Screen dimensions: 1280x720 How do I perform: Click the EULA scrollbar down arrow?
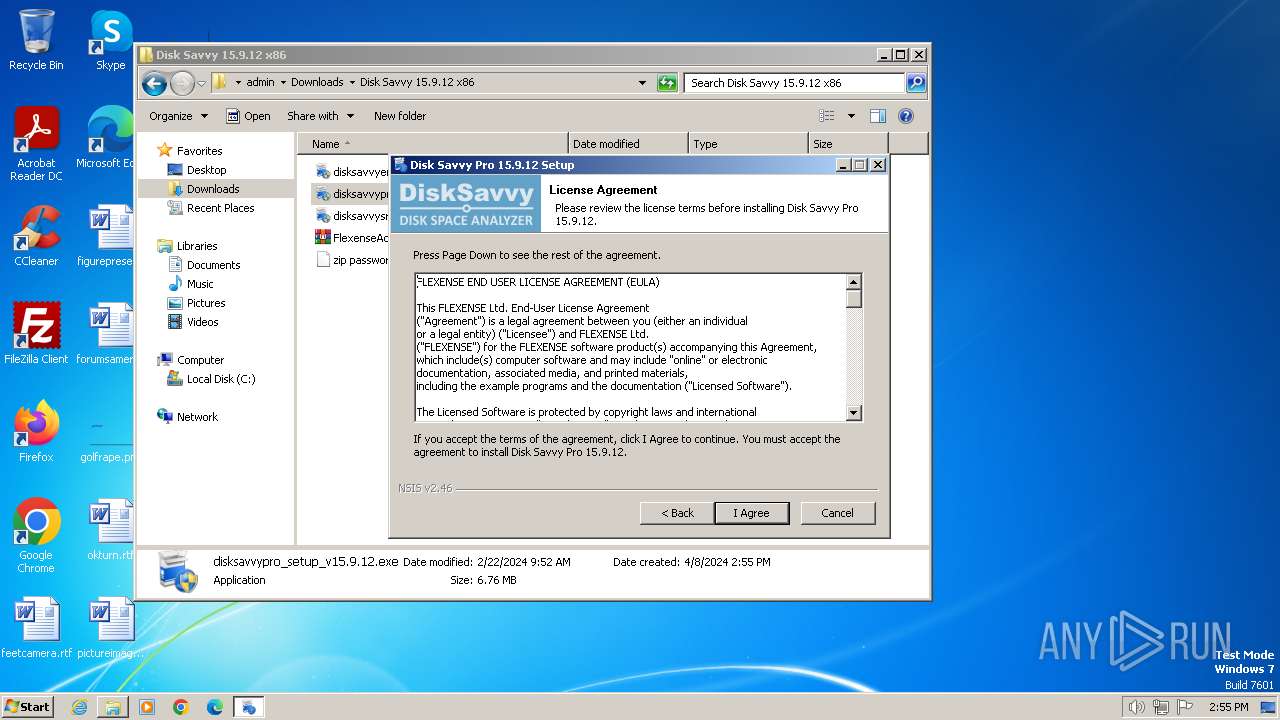coord(853,412)
